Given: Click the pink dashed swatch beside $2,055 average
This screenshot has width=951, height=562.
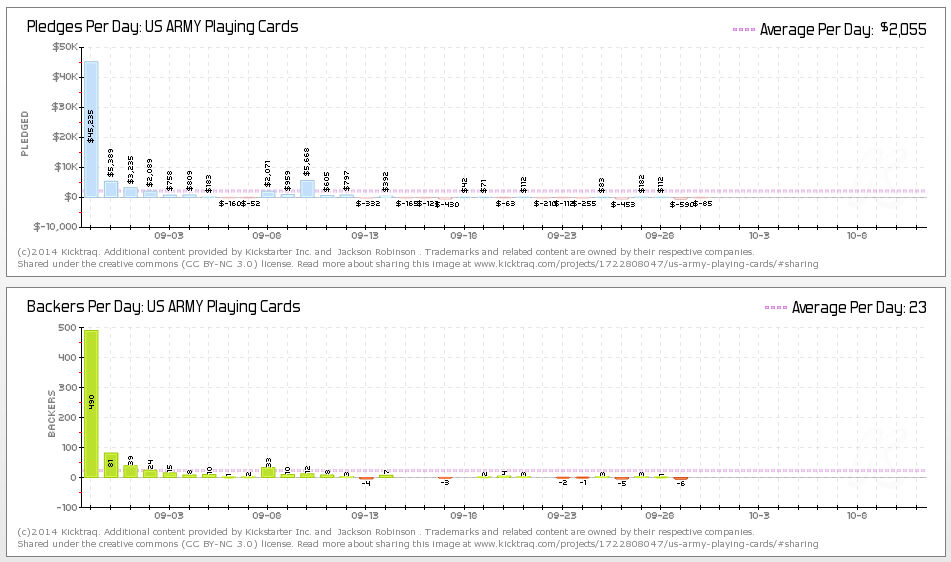Looking at the screenshot, I should point(743,30).
